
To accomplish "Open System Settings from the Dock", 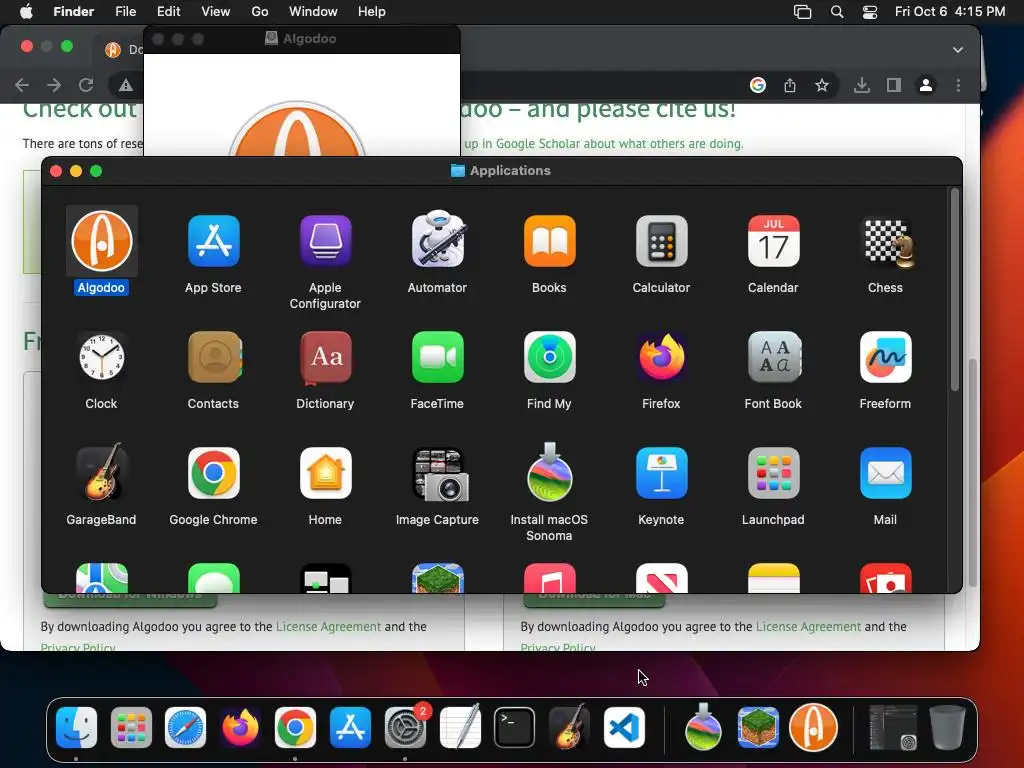I will [x=405, y=728].
